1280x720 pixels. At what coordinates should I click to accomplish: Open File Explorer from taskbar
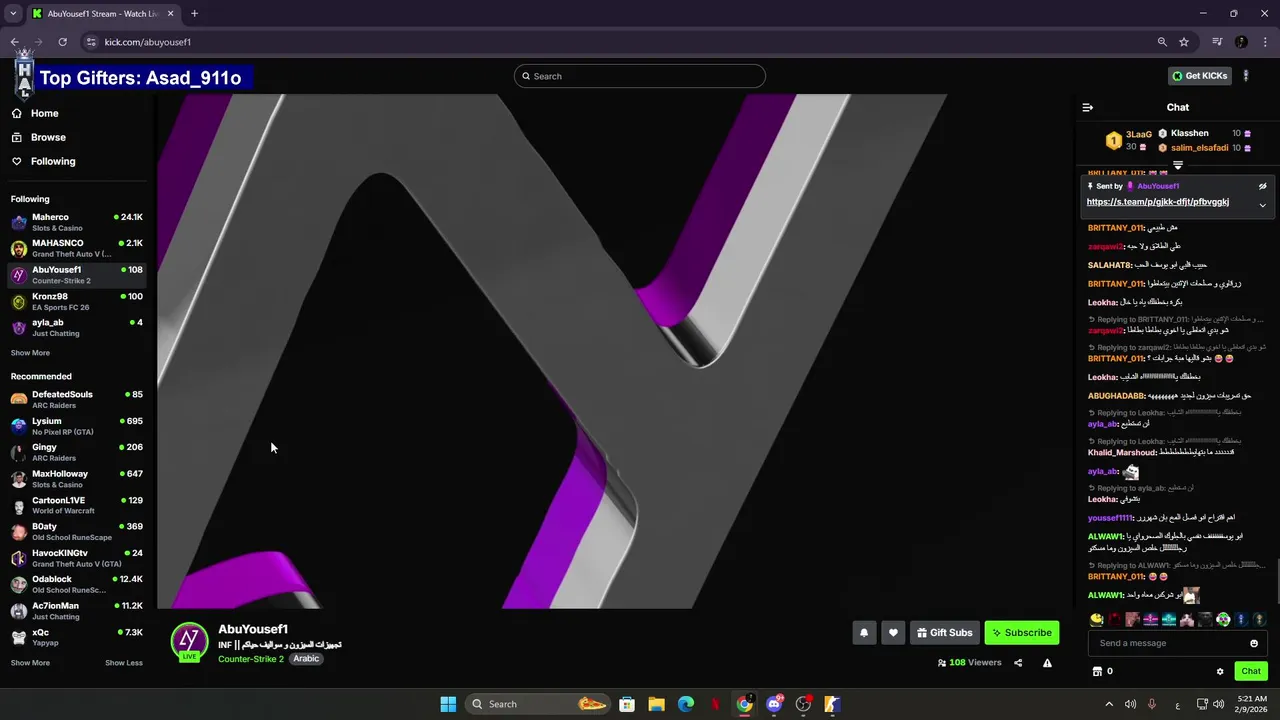656,704
